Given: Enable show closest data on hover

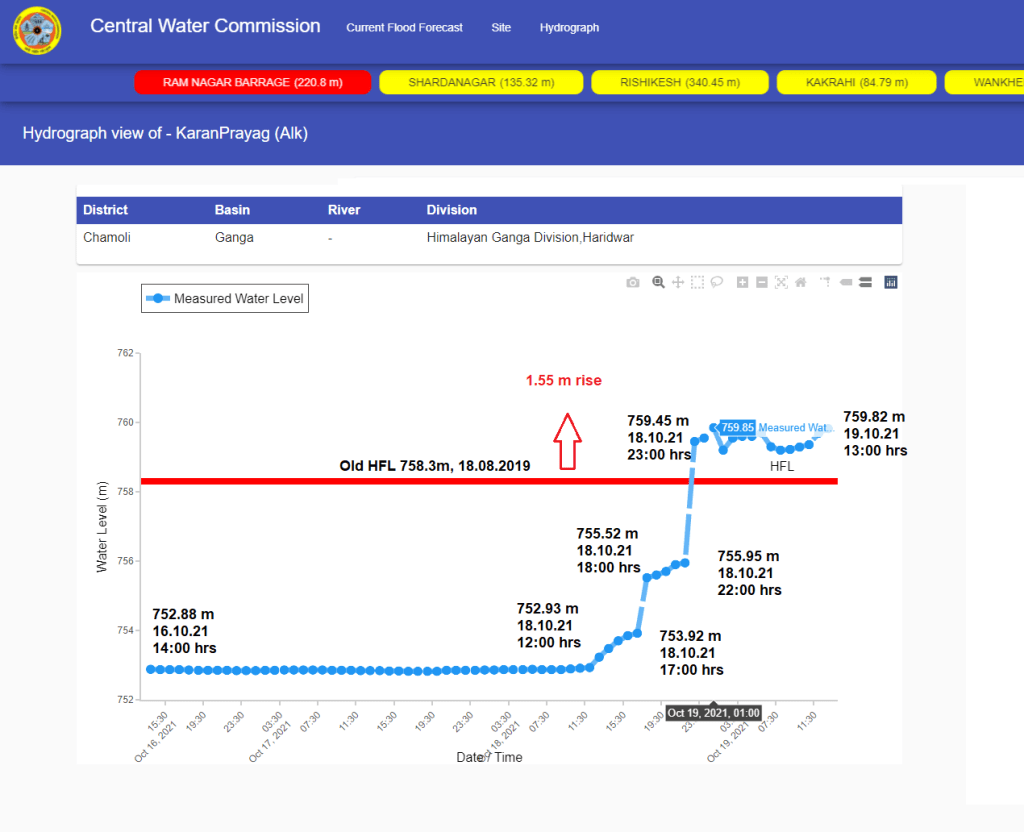Looking at the screenshot, I should pyautogui.click(x=846, y=283).
